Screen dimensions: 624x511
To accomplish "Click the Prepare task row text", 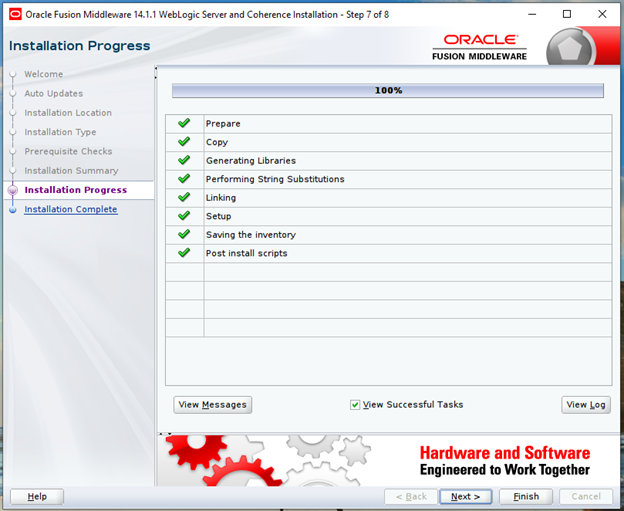I will coord(223,124).
